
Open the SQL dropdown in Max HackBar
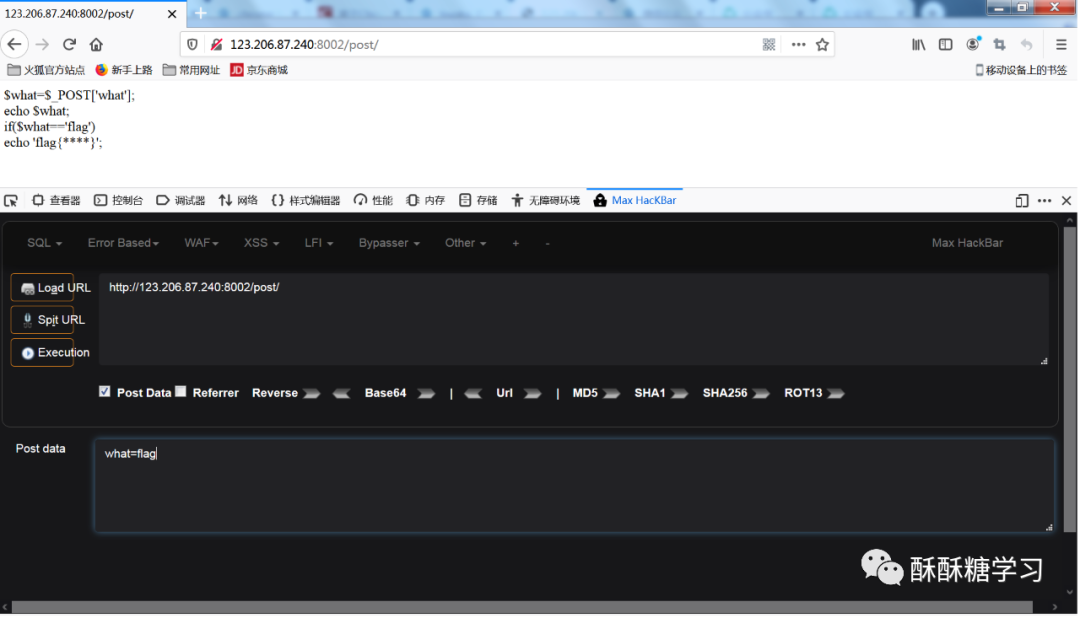[42, 242]
